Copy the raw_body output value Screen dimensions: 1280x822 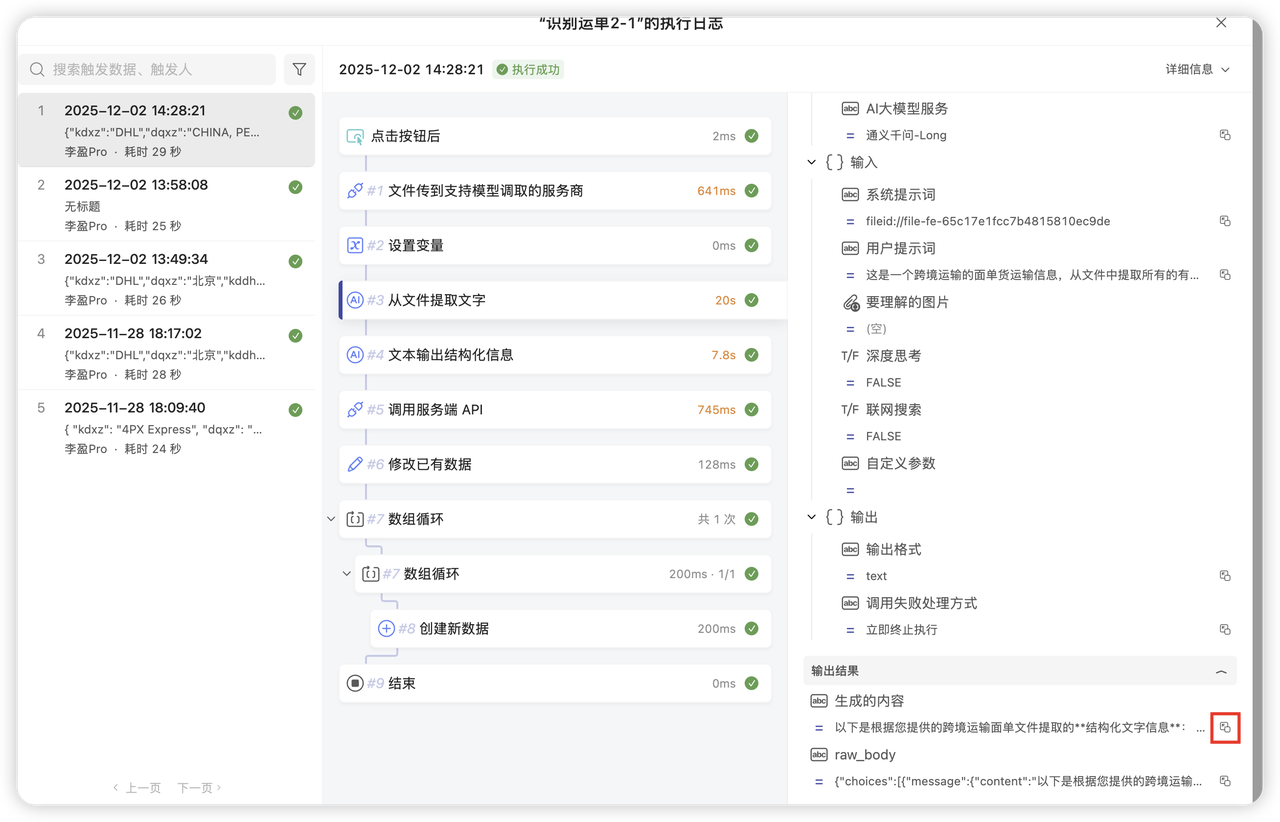pos(1225,781)
